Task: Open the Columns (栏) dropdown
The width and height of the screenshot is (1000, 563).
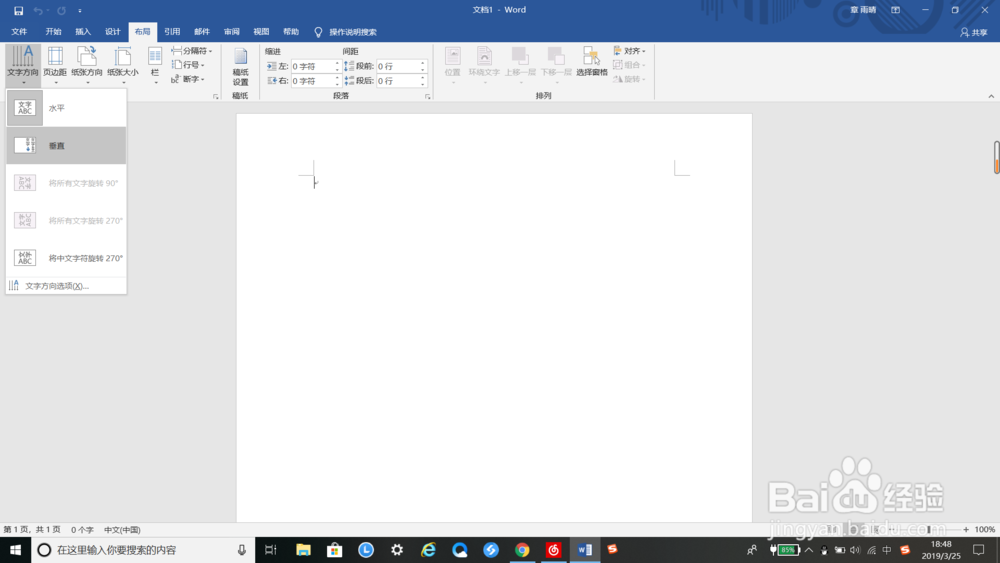Action: pyautogui.click(x=155, y=65)
